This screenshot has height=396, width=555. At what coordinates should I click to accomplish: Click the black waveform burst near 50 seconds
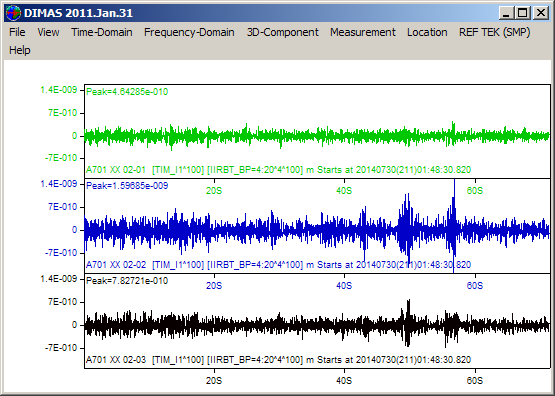click(407, 323)
